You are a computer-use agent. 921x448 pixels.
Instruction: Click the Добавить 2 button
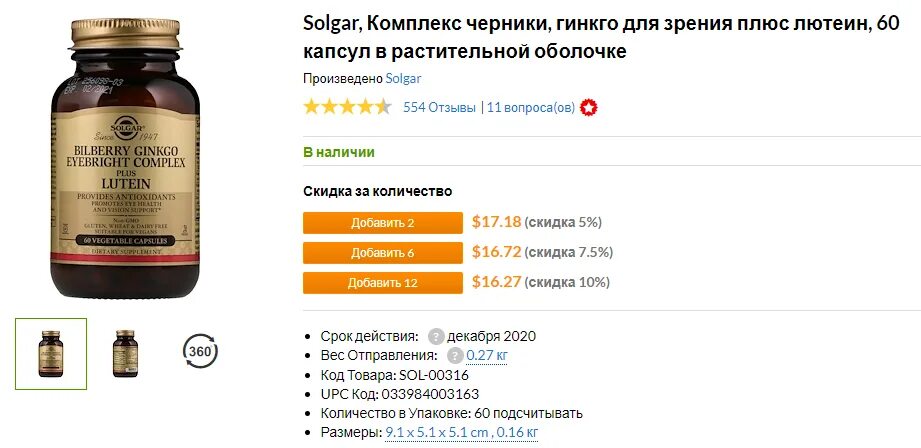tap(382, 222)
